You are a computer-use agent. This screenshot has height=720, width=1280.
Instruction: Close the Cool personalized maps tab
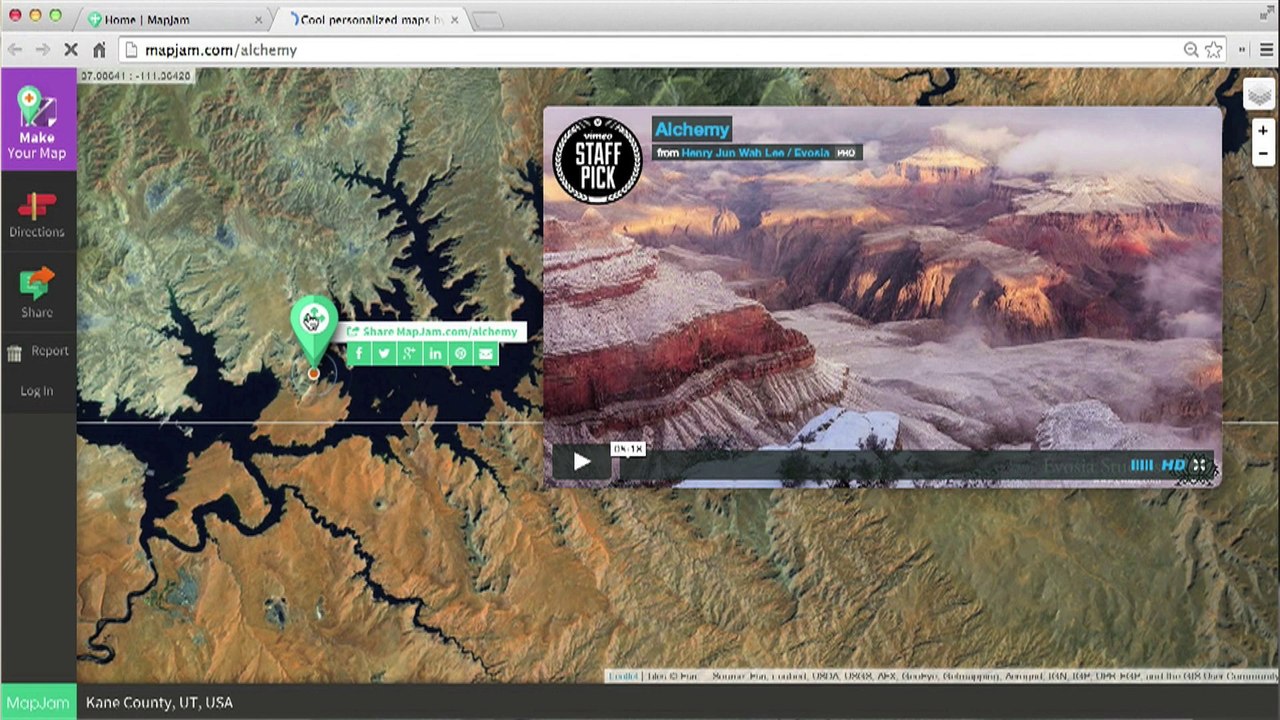click(455, 19)
